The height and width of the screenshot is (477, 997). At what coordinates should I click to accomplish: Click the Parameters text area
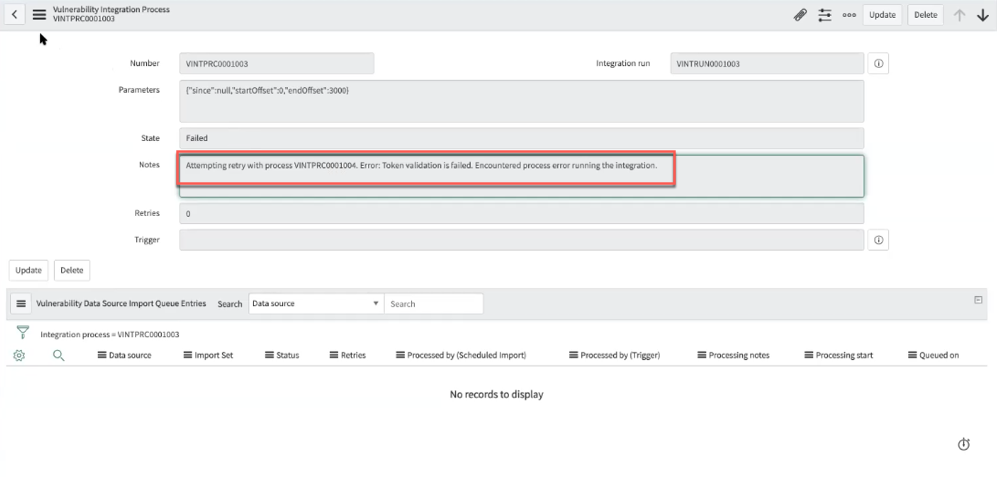pyautogui.click(x=521, y=101)
